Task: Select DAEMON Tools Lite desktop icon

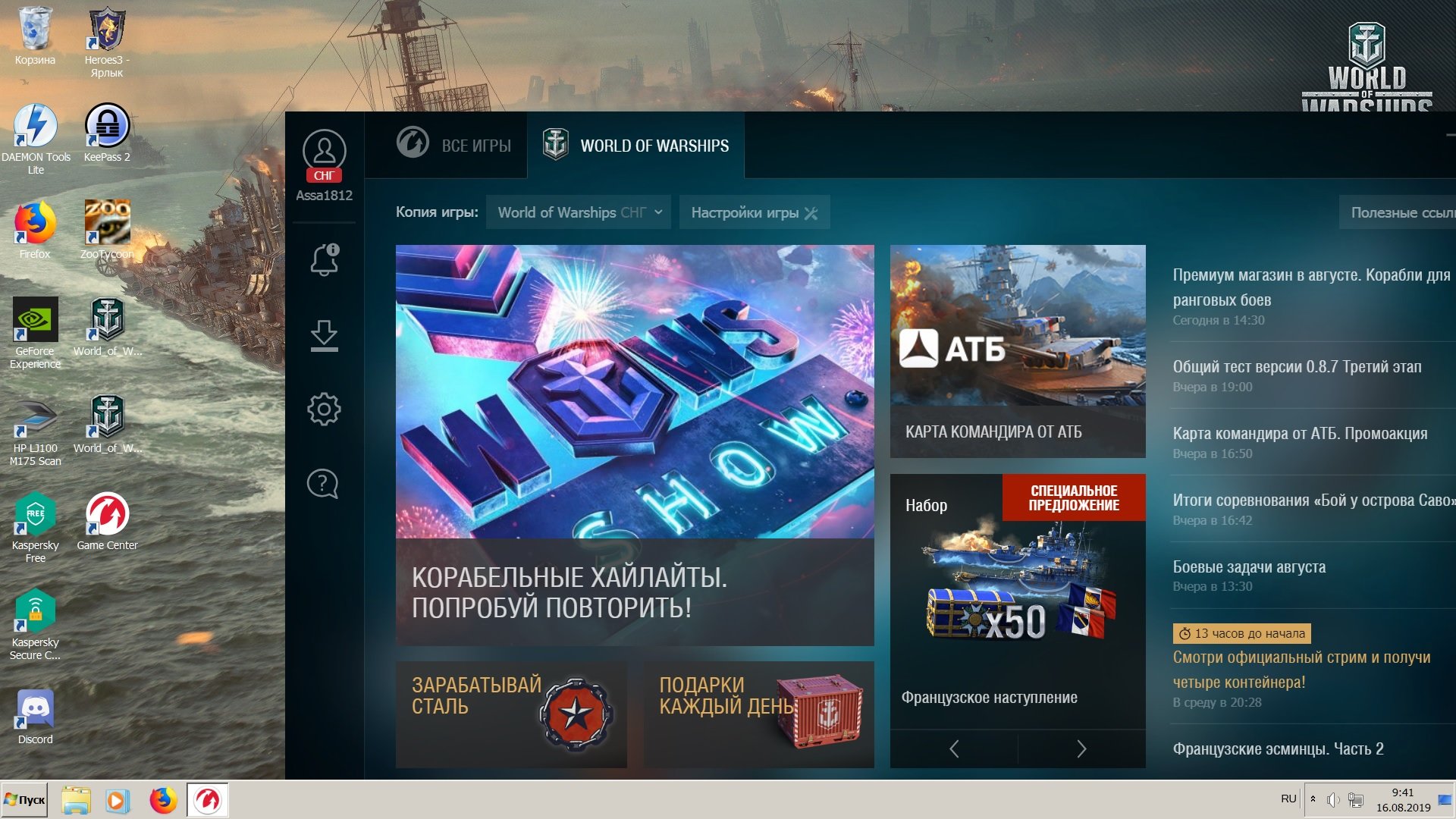Action: tap(36, 140)
